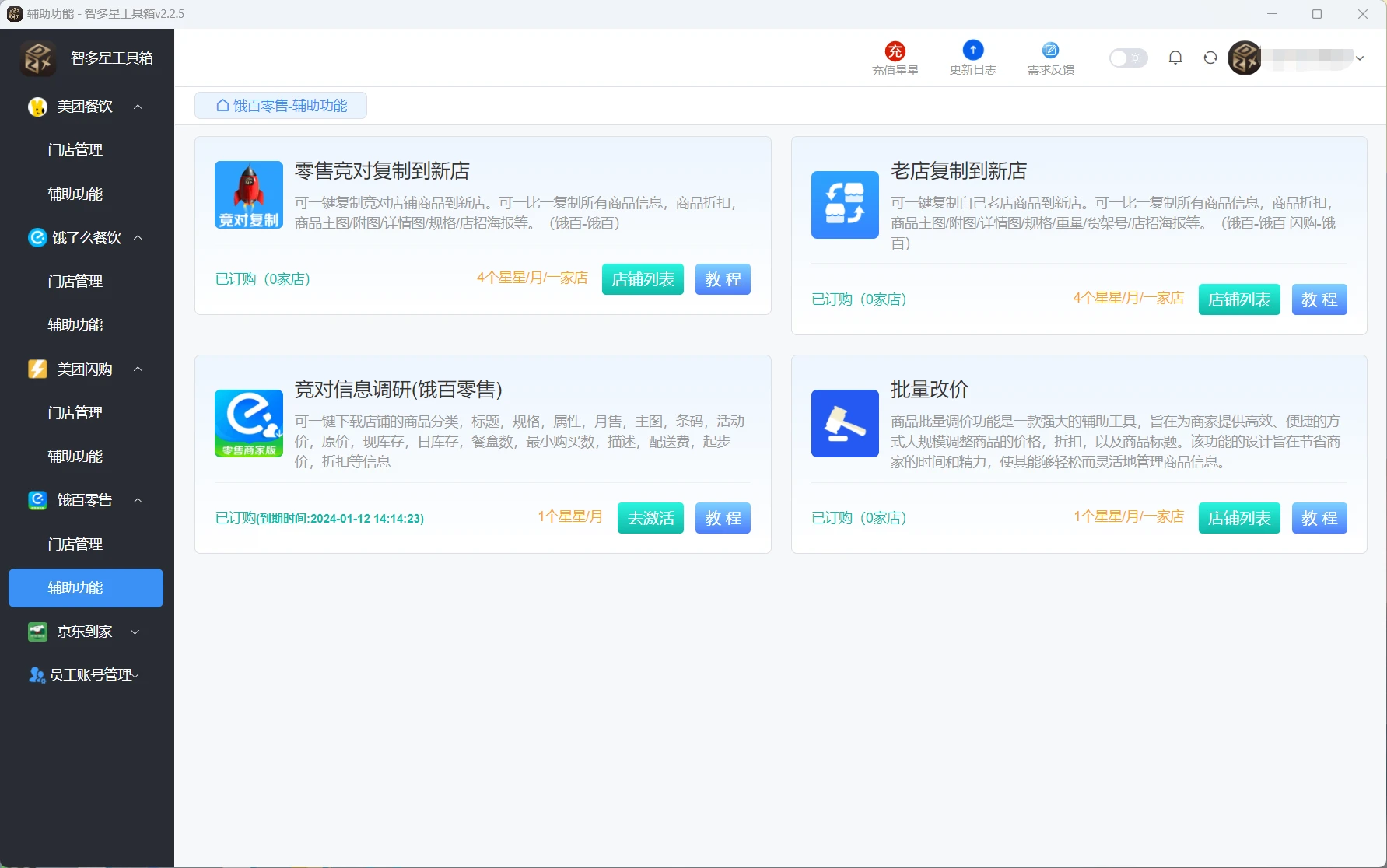Click 已订购 (0家店) in 批量改价 card

pyautogui.click(x=859, y=518)
